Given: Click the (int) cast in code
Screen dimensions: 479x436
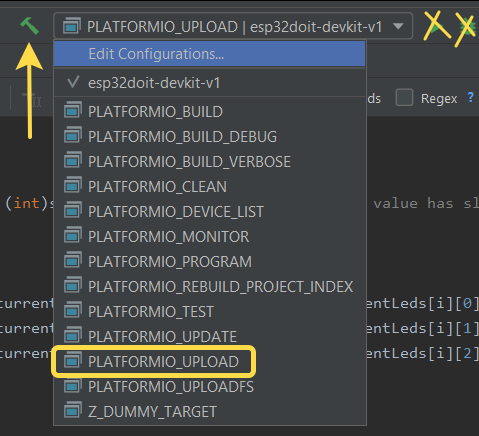Looking at the screenshot, I should point(27,203).
